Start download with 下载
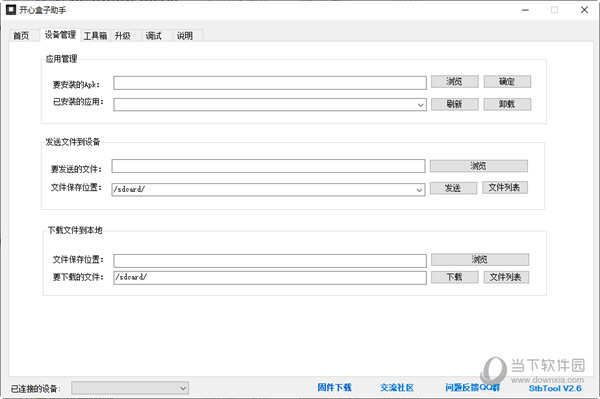The image size is (600, 399). coord(455,277)
